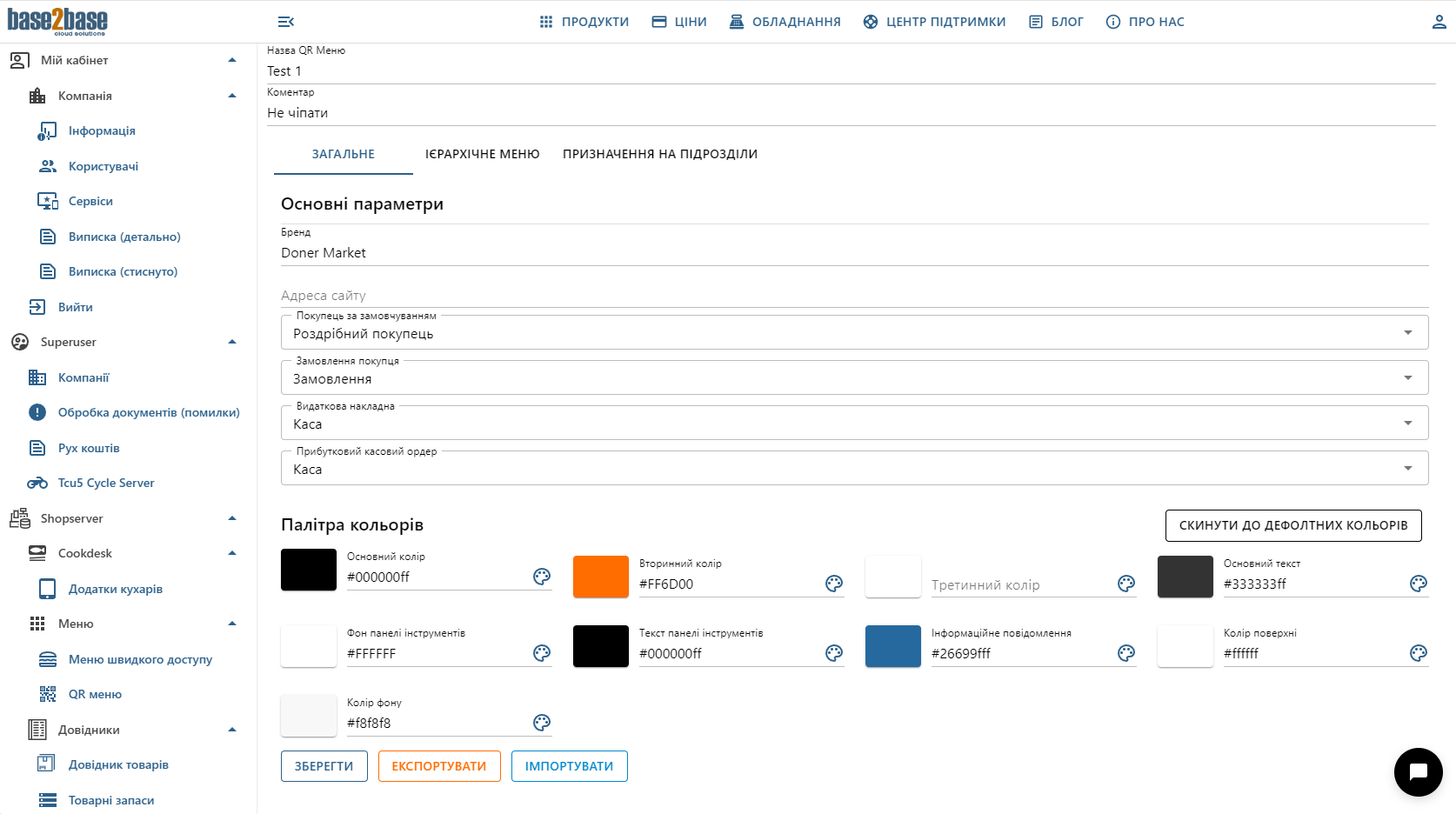Focus the Адреса сайту input field
This screenshot has height=814, width=1456.
pyautogui.click(x=852, y=296)
